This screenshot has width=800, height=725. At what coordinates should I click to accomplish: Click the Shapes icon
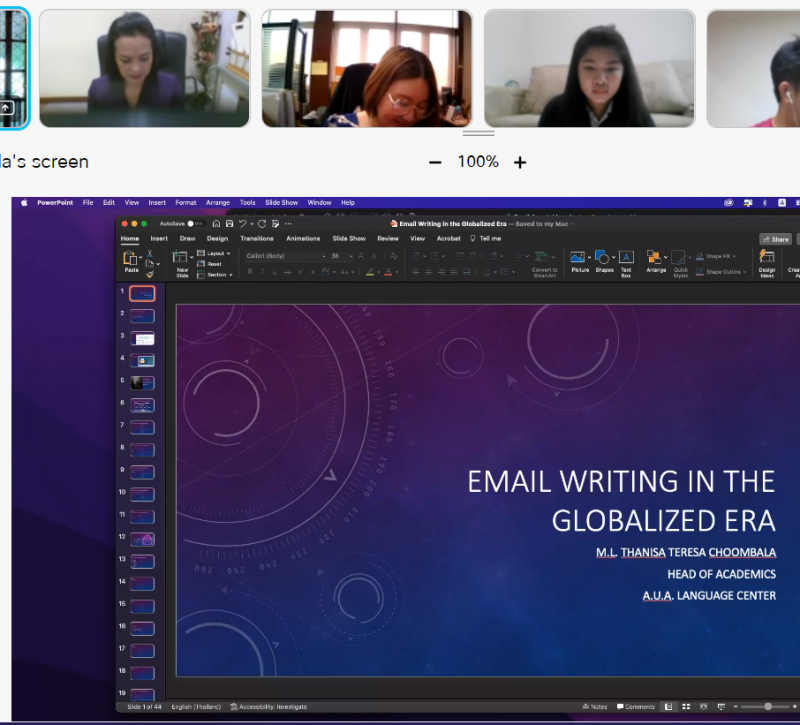click(x=602, y=257)
